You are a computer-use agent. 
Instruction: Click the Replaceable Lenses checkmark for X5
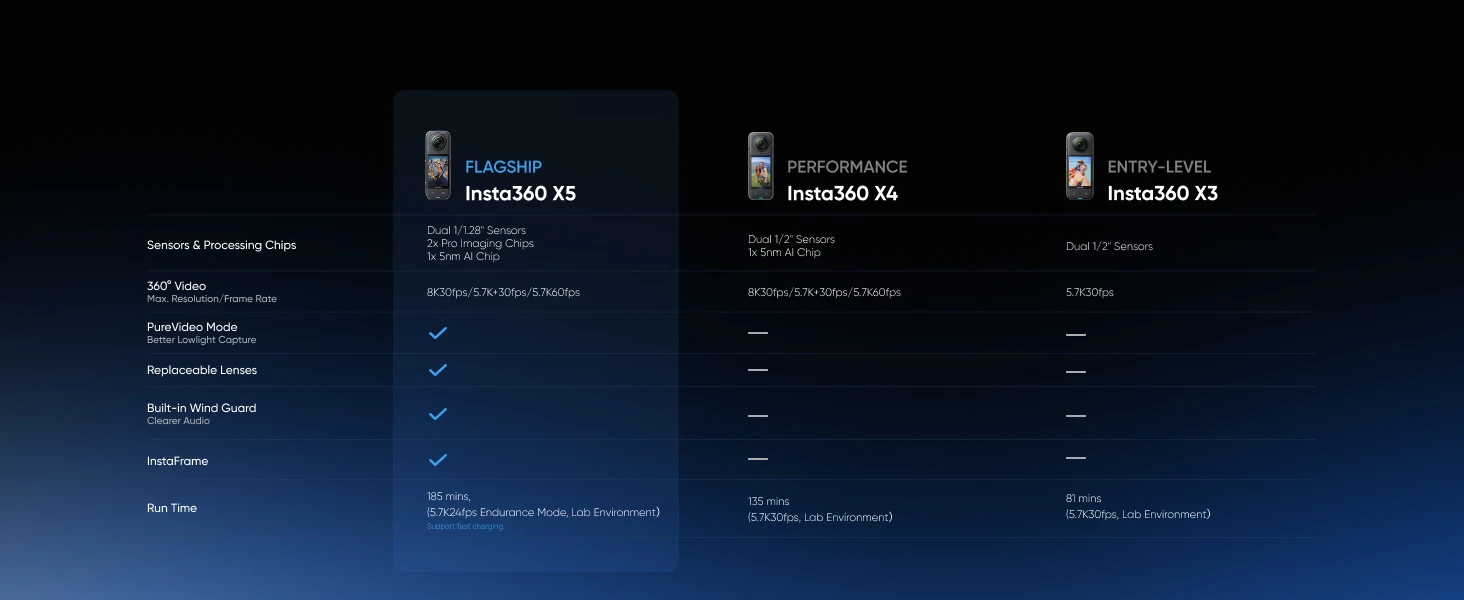tap(437, 370)
